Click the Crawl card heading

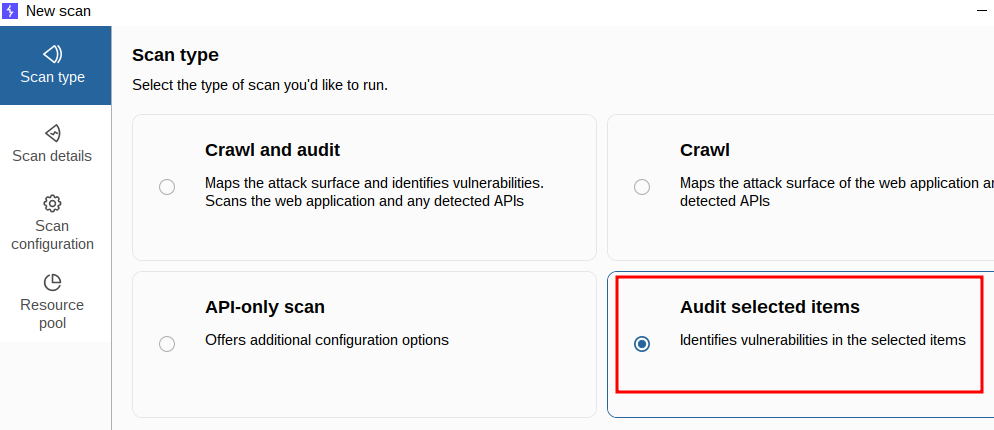705,150
